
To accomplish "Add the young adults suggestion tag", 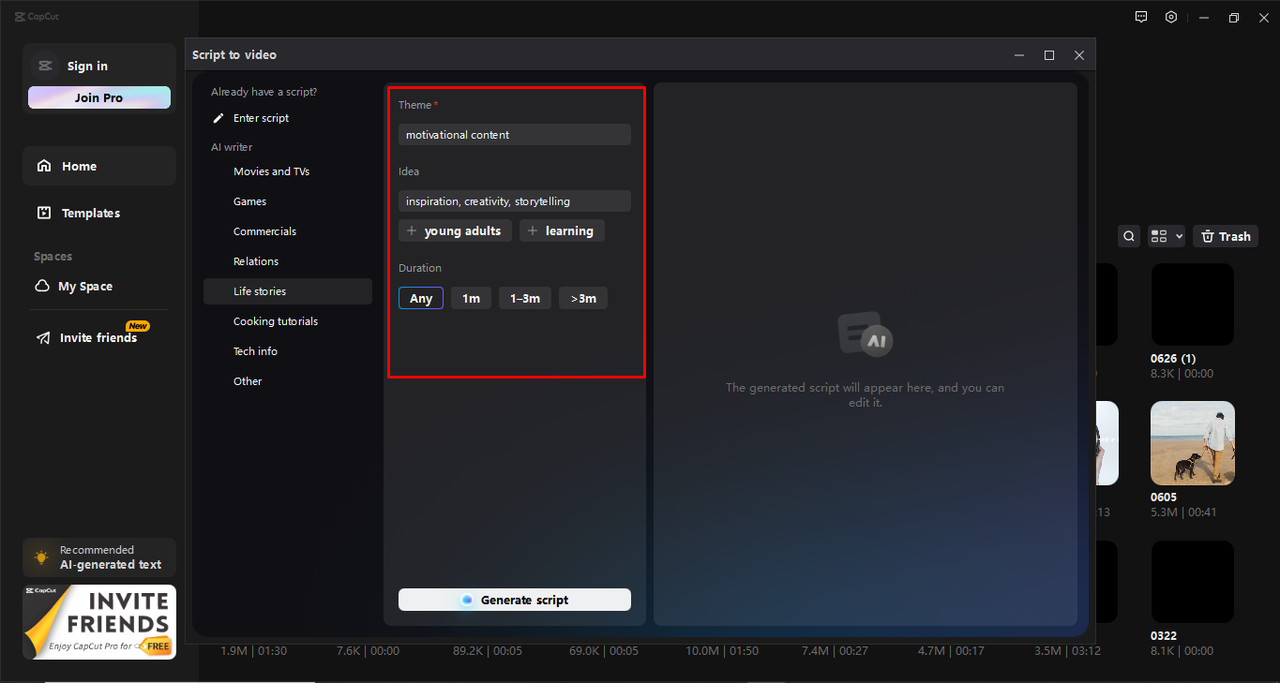I will [455, 231].
